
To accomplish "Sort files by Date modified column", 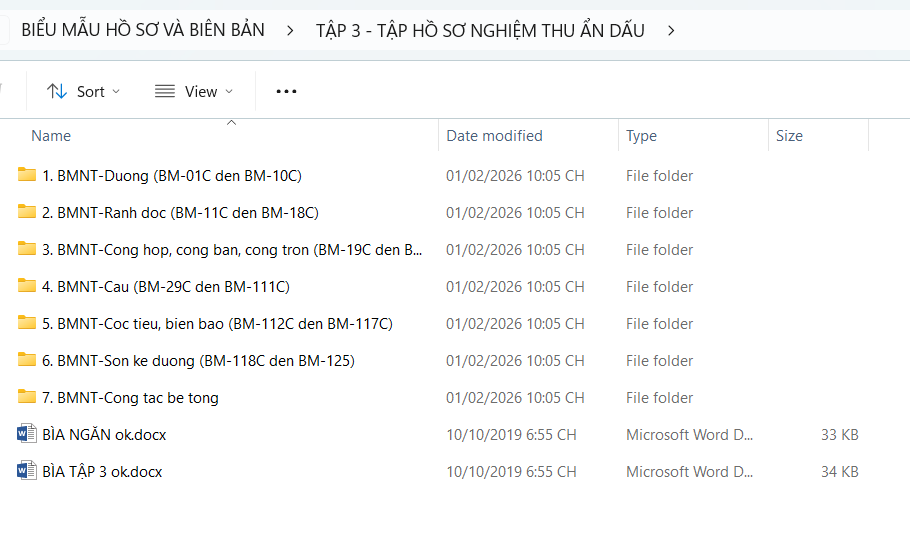I will (x=494, y=136).
